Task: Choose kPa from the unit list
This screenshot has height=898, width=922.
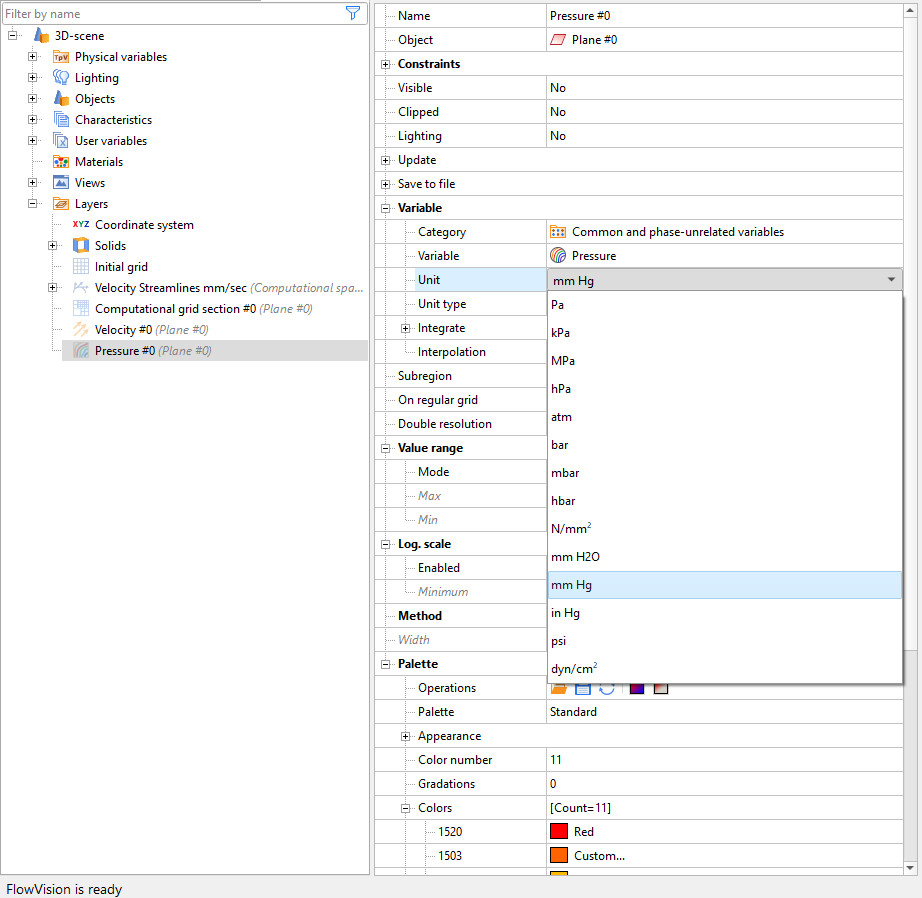Action: pos(561,333)
